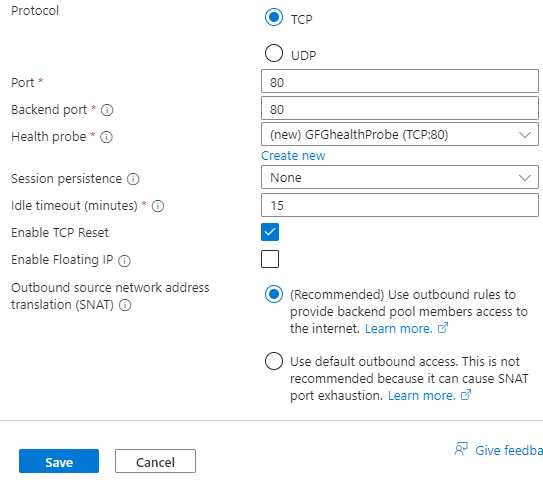Save the load balancing rule
Screen dimensions: 543x492
59,461
